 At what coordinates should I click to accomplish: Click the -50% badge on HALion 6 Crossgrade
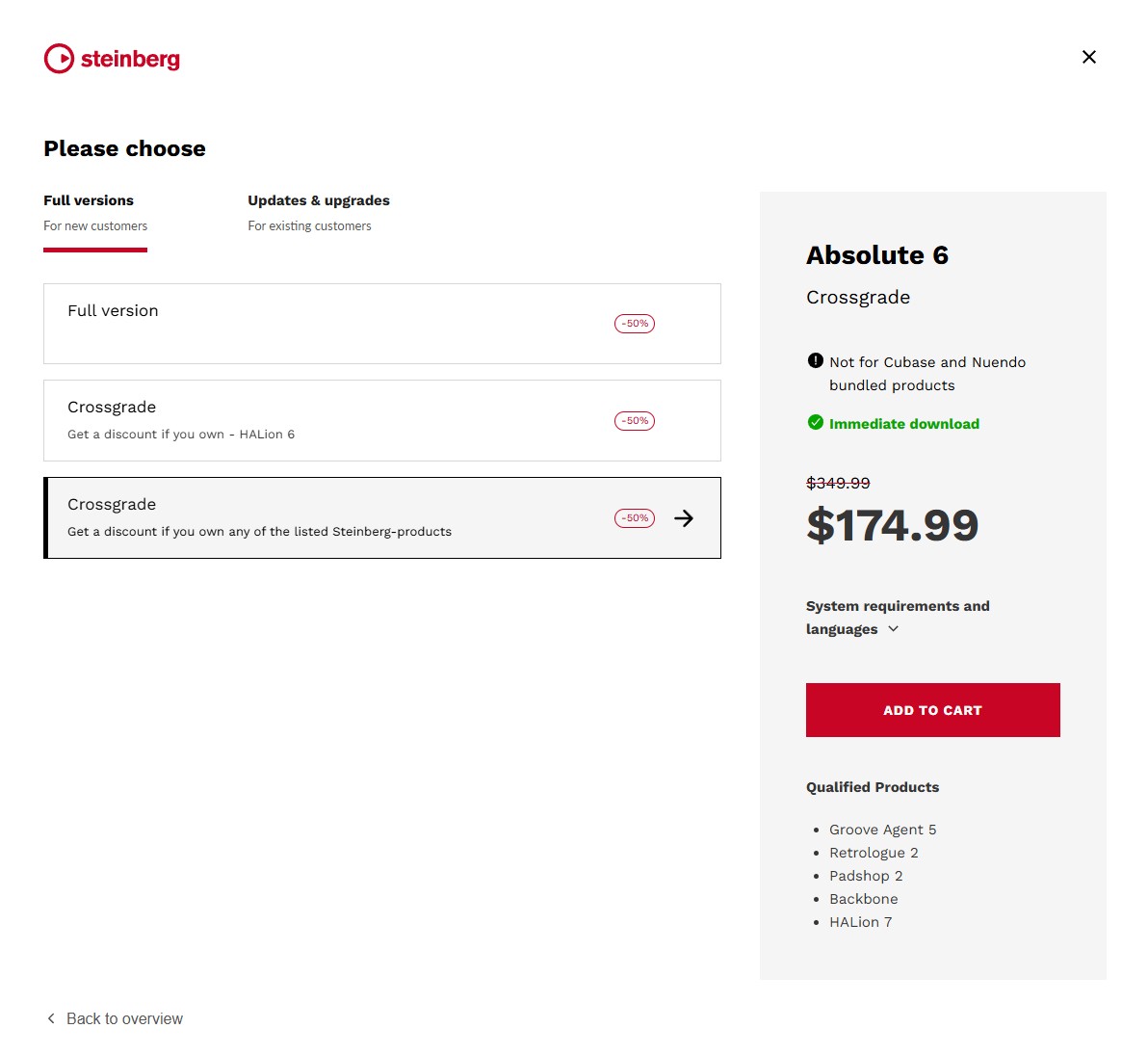[x=635, y=421]
